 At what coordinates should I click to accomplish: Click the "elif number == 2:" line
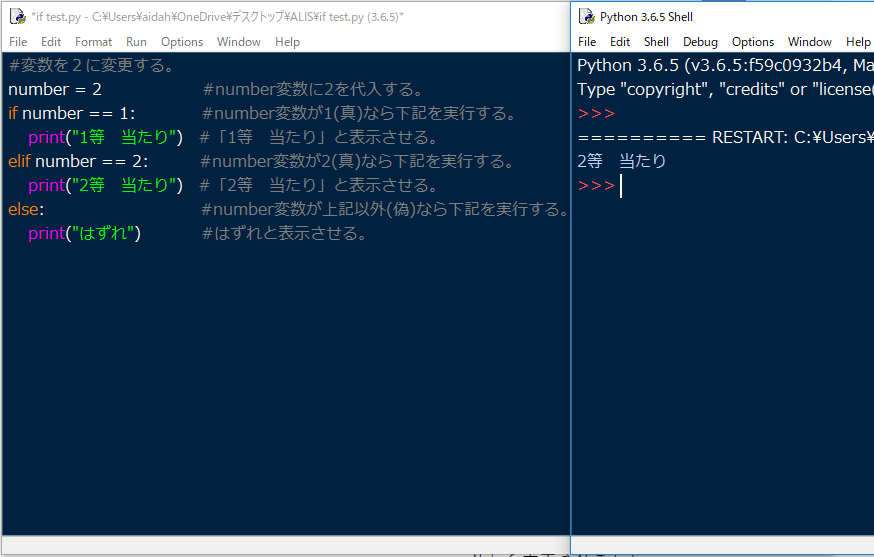(x=78, y=162)
